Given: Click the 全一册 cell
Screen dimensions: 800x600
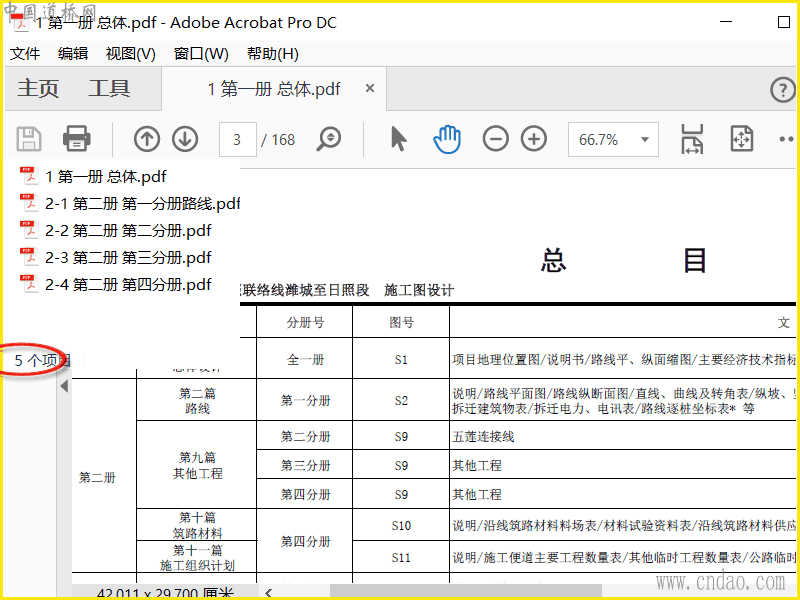Looking at the screenshot, I should tap(305, 360).
